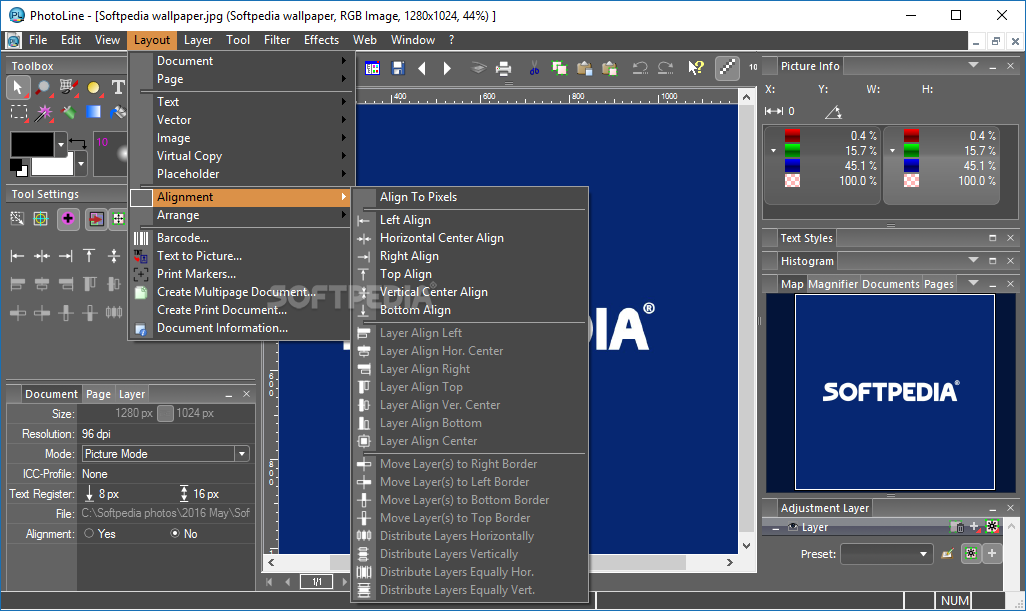
Task: Open the browse/document overview toolbar icon
Action: click(372, 67)
